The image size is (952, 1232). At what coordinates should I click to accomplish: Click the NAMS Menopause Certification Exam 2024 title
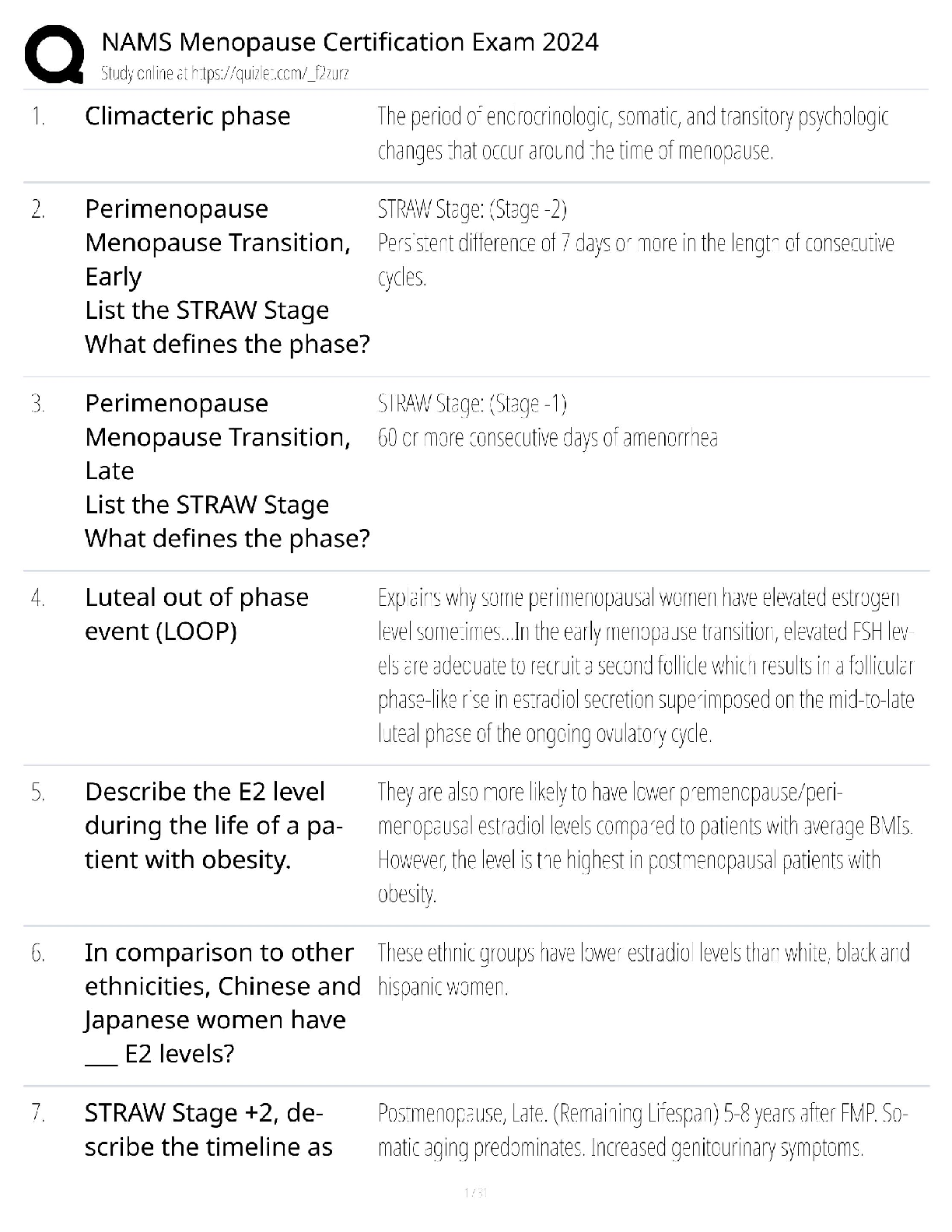pyautogui.click(x=350, y=42)
